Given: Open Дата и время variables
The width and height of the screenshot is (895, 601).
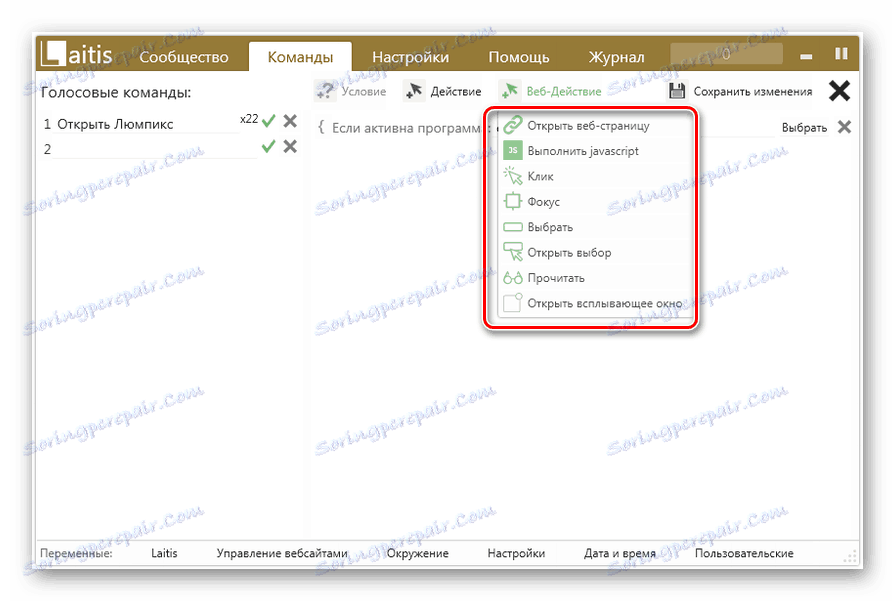Looking at the screenshot, I should point(619,553).
